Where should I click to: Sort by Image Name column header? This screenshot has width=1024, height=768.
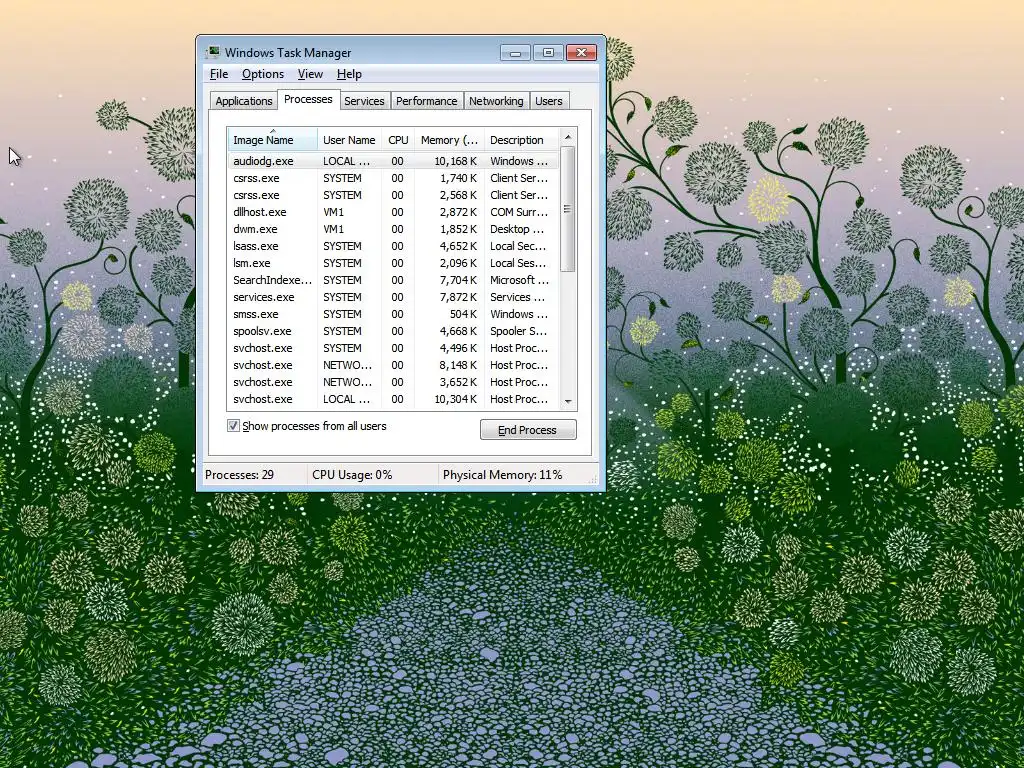[272, 140]
